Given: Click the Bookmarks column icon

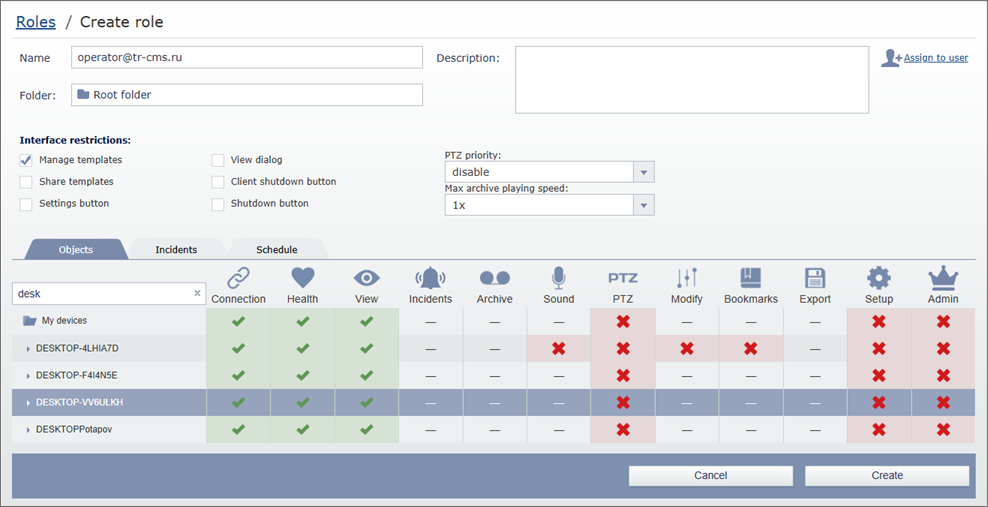Looking at the screenshot, I should click(x=750, y=278).
